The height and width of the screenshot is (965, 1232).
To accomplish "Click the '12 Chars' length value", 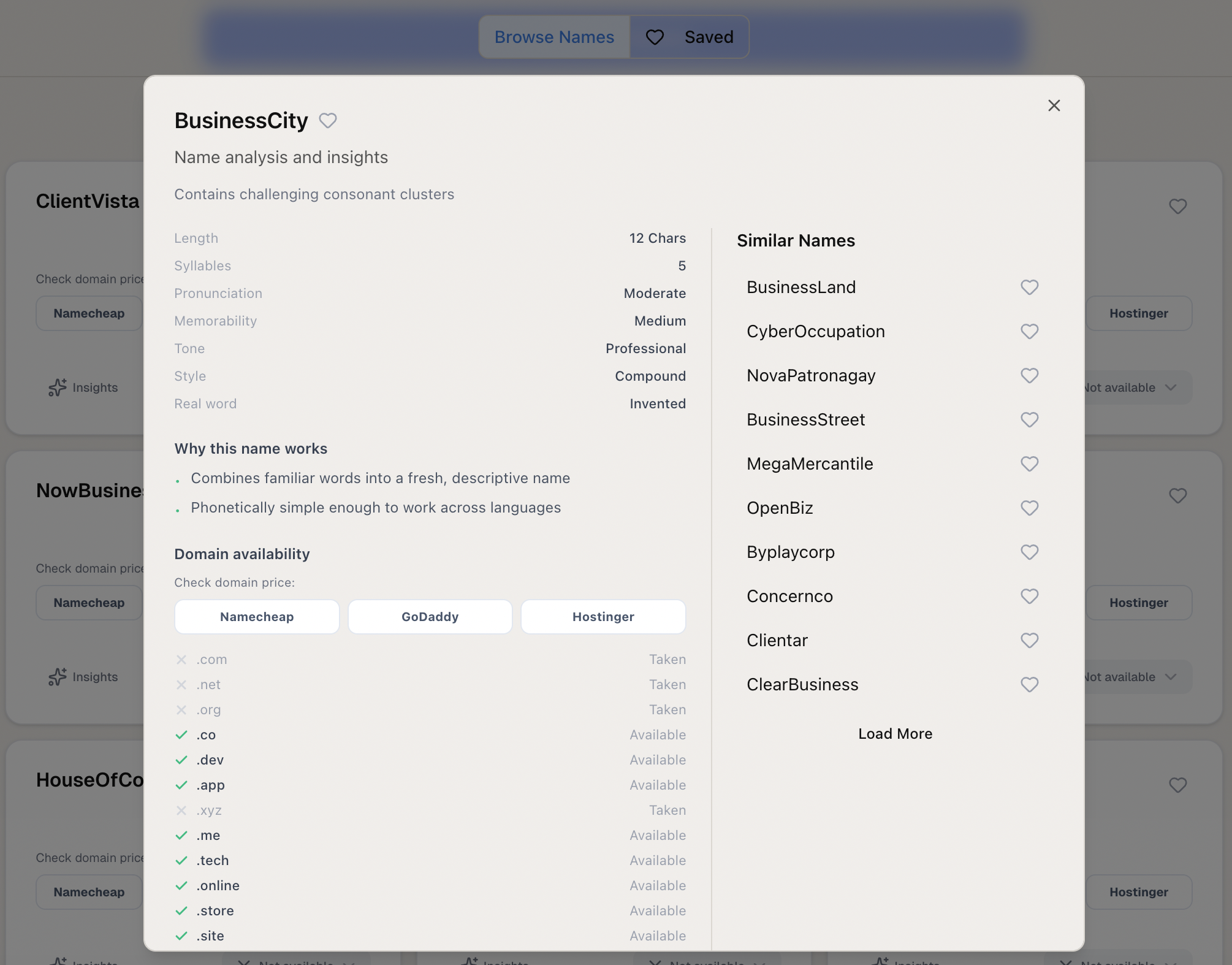I will pos(657,238).
